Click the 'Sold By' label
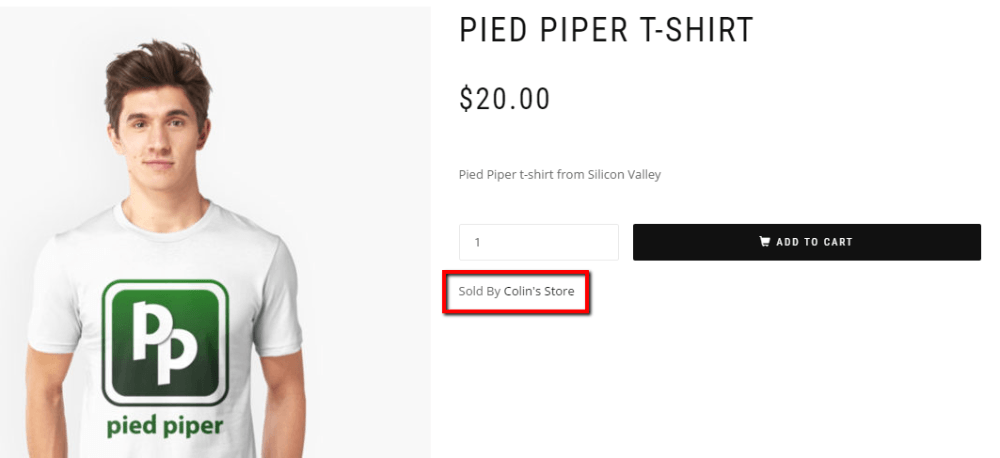 tap(479, 292)
